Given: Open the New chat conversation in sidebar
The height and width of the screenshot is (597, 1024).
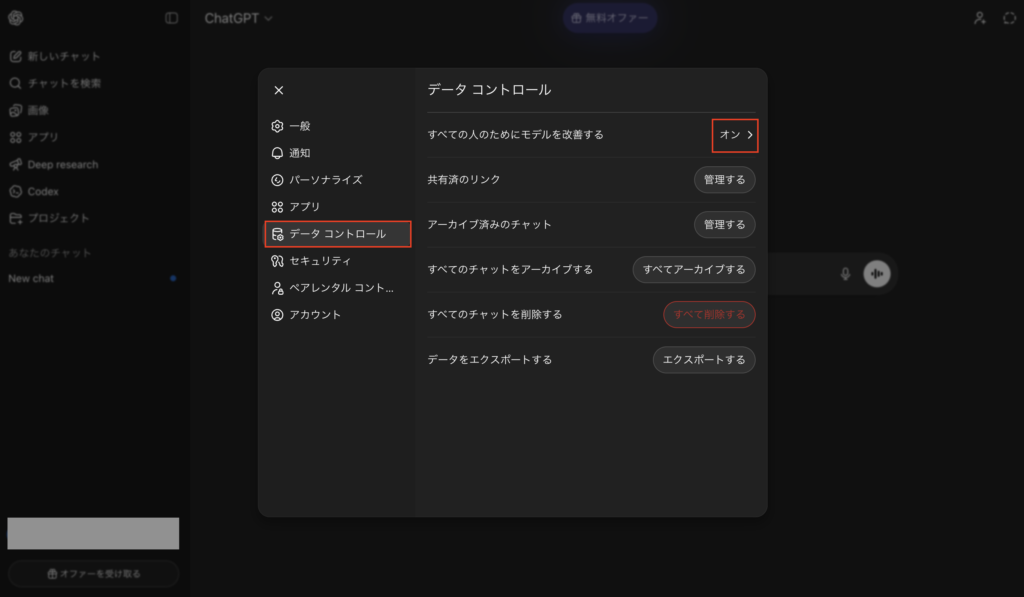Looking at the screenshot, I should tap(32, 278).
